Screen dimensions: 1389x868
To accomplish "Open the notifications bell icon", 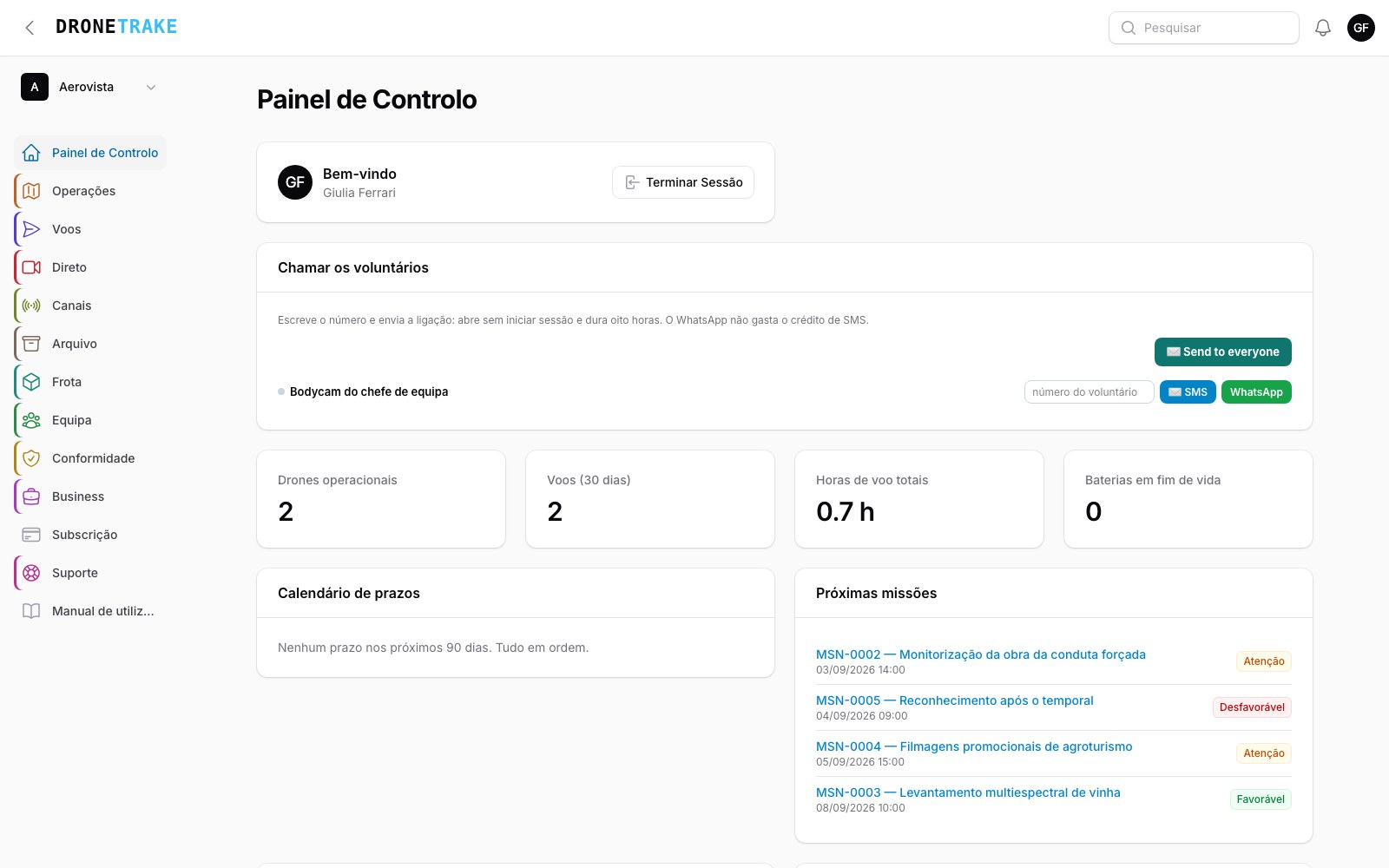I will pos(1323,28).
